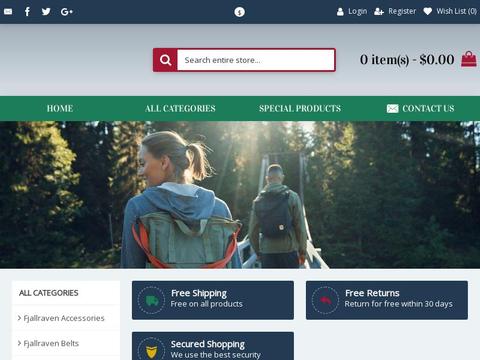The height and width of the screenshot is (360, 480).
Task: Click the chevron beside Fjallraven Accessories
Action: (19, 318)
